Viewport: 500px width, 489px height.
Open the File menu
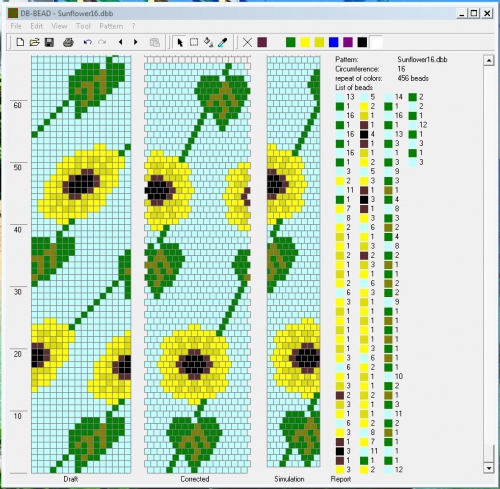(16, 26)
